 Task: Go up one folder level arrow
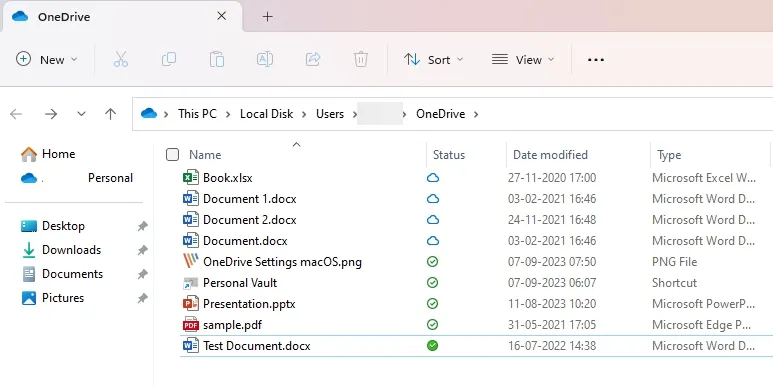(110, 114)
